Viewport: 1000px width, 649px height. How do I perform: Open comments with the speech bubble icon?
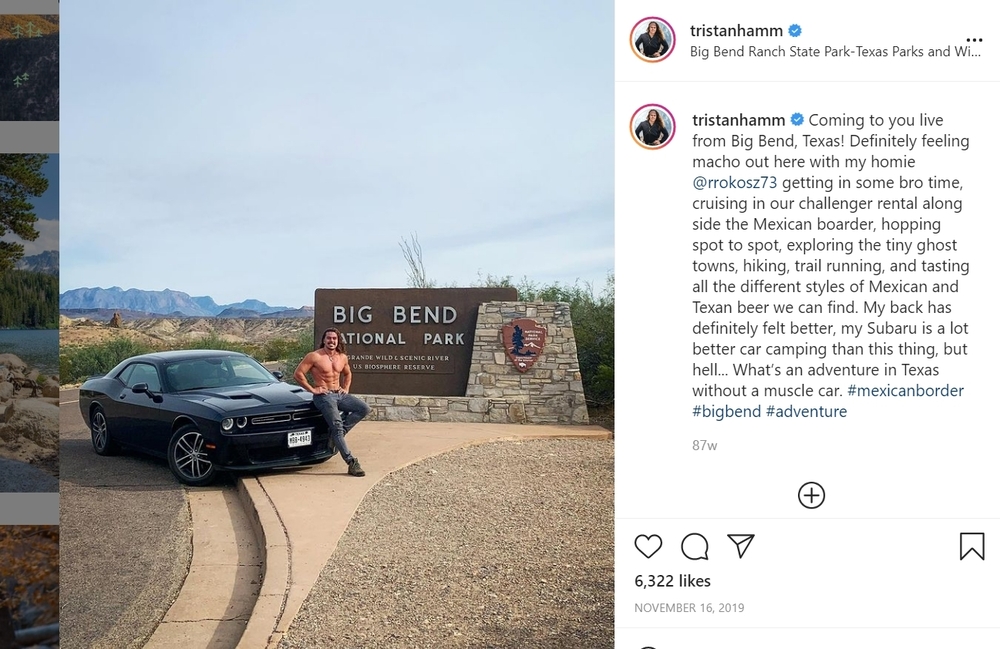695,546
